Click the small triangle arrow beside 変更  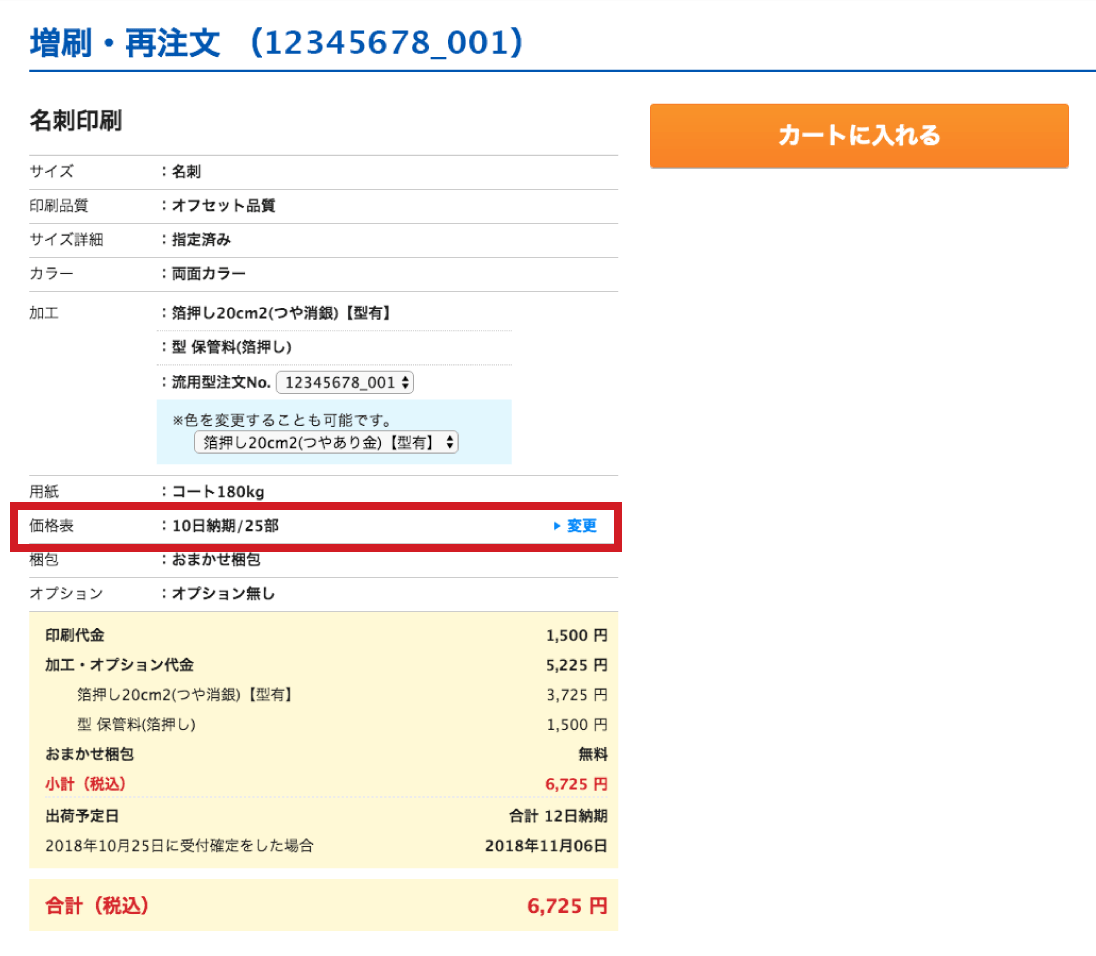click(x=557, y=526)
